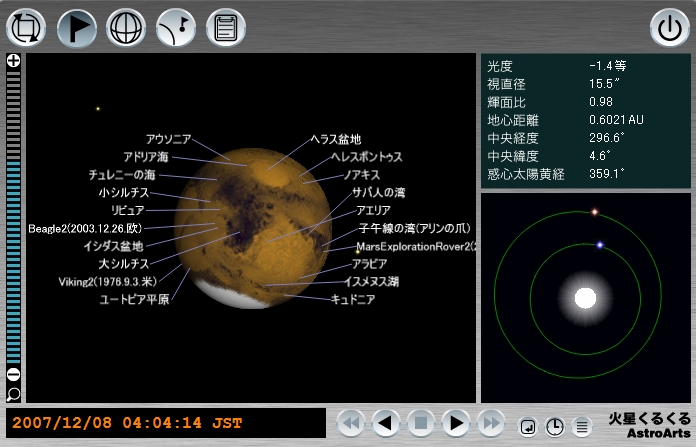696x447 pixels.
Task: Click the アラビア label
Action: 370,264
